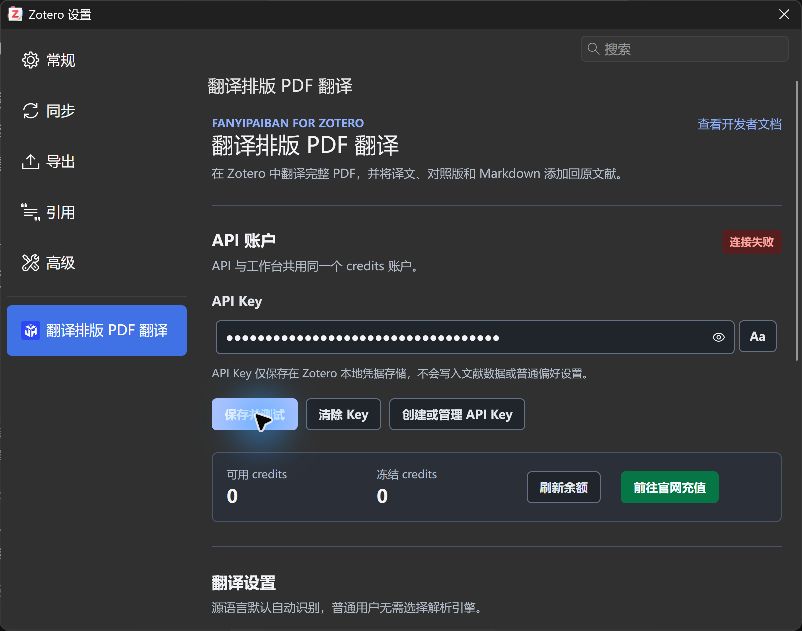The image size is (802, 631).
Task: Click the 清除 Key button
Action: (343, 414)
